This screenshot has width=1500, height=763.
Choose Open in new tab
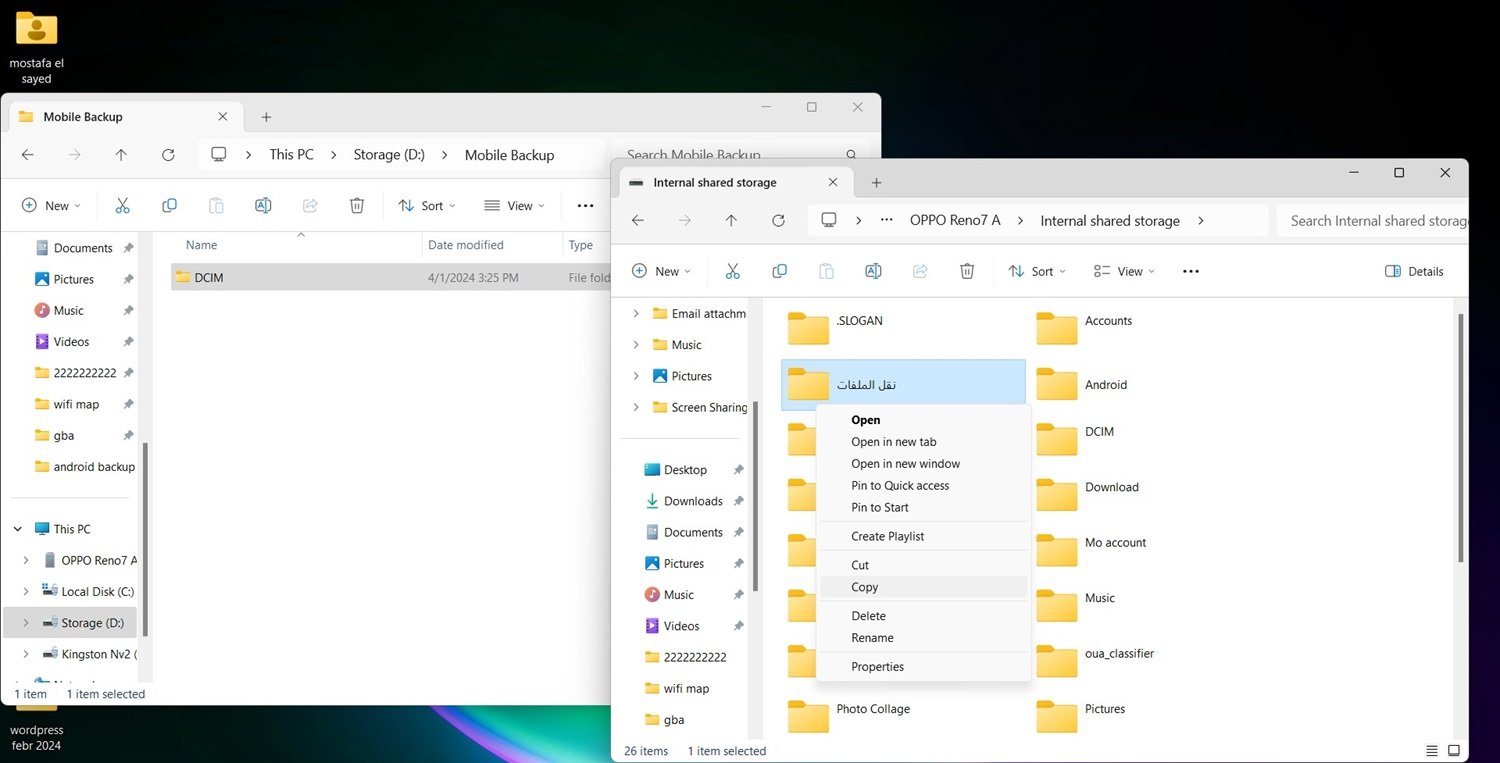pyautogui.click(x=923, y=442)
